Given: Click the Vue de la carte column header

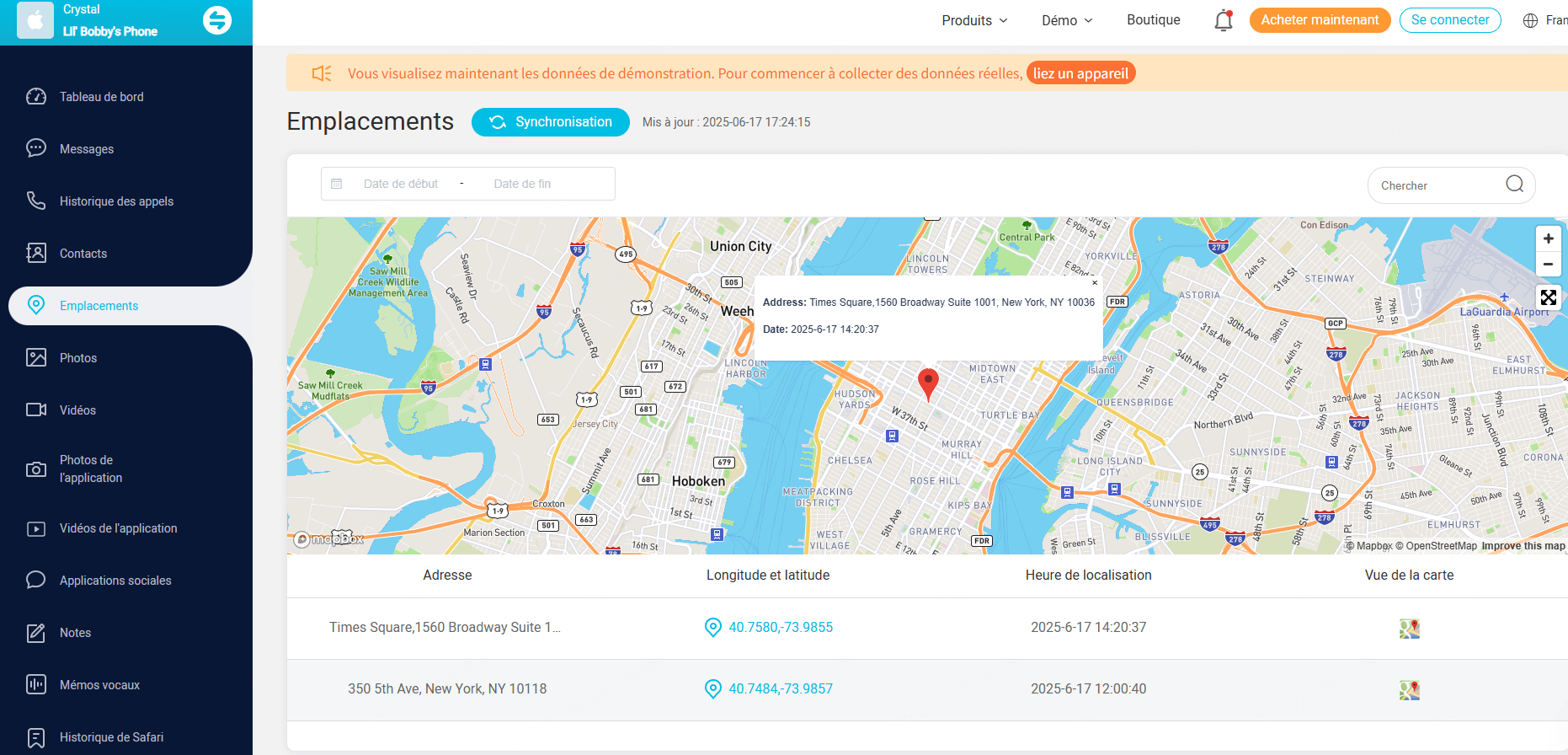Looking at the screenshot, I should [1409, 575].
